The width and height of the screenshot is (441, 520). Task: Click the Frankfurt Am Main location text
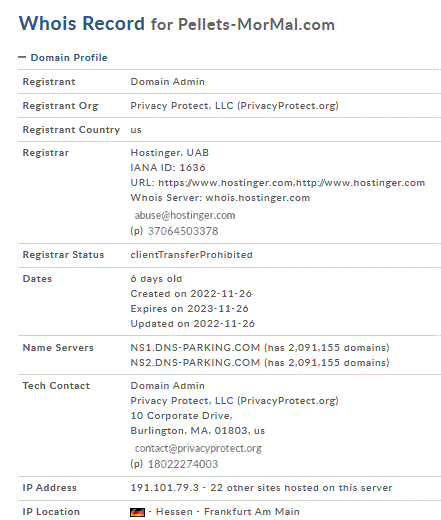[252, 512]
